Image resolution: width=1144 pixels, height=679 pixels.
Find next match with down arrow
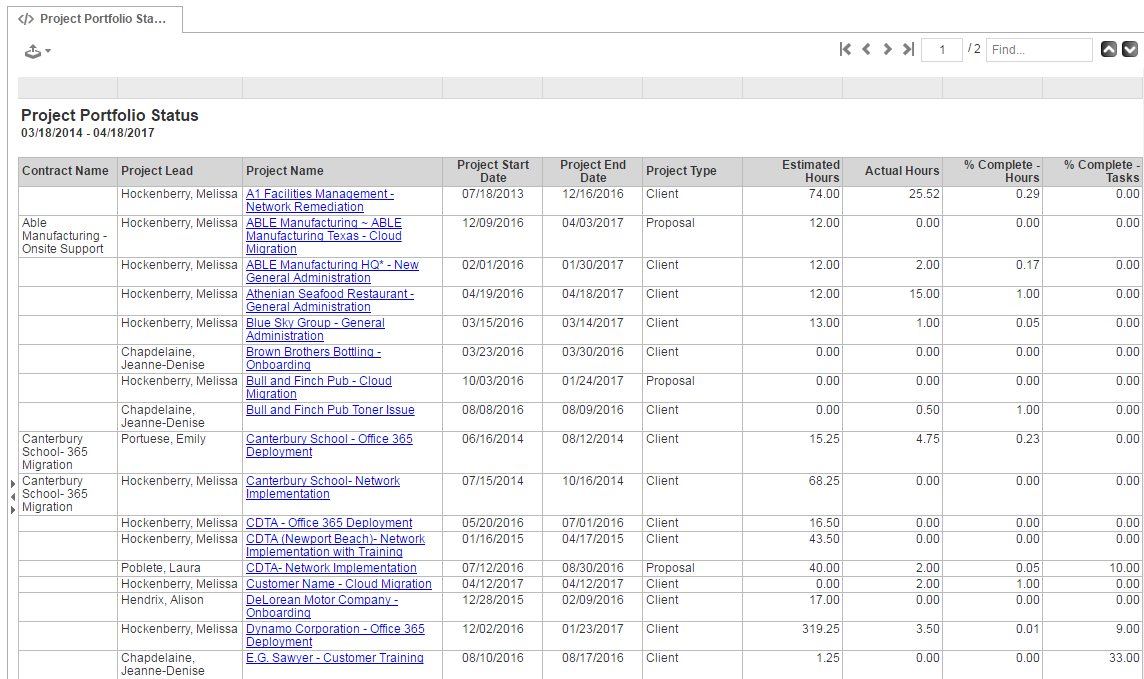(1130, 49)
